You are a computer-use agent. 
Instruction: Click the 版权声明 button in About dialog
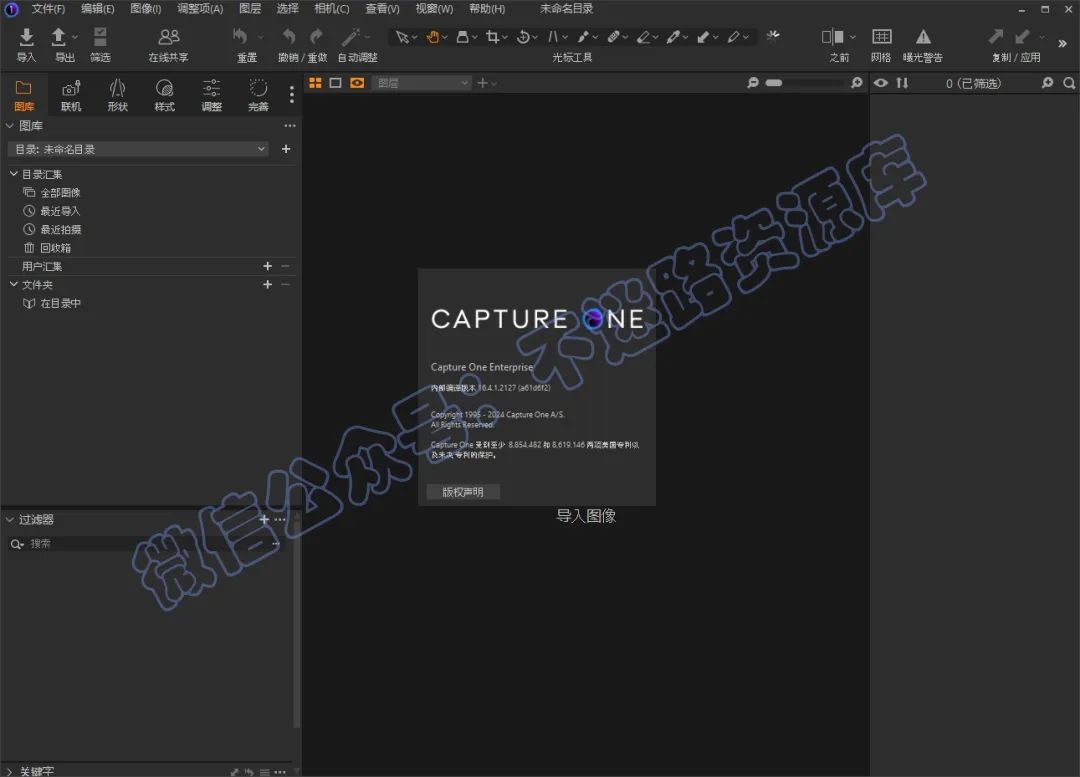tap(463, 492)
